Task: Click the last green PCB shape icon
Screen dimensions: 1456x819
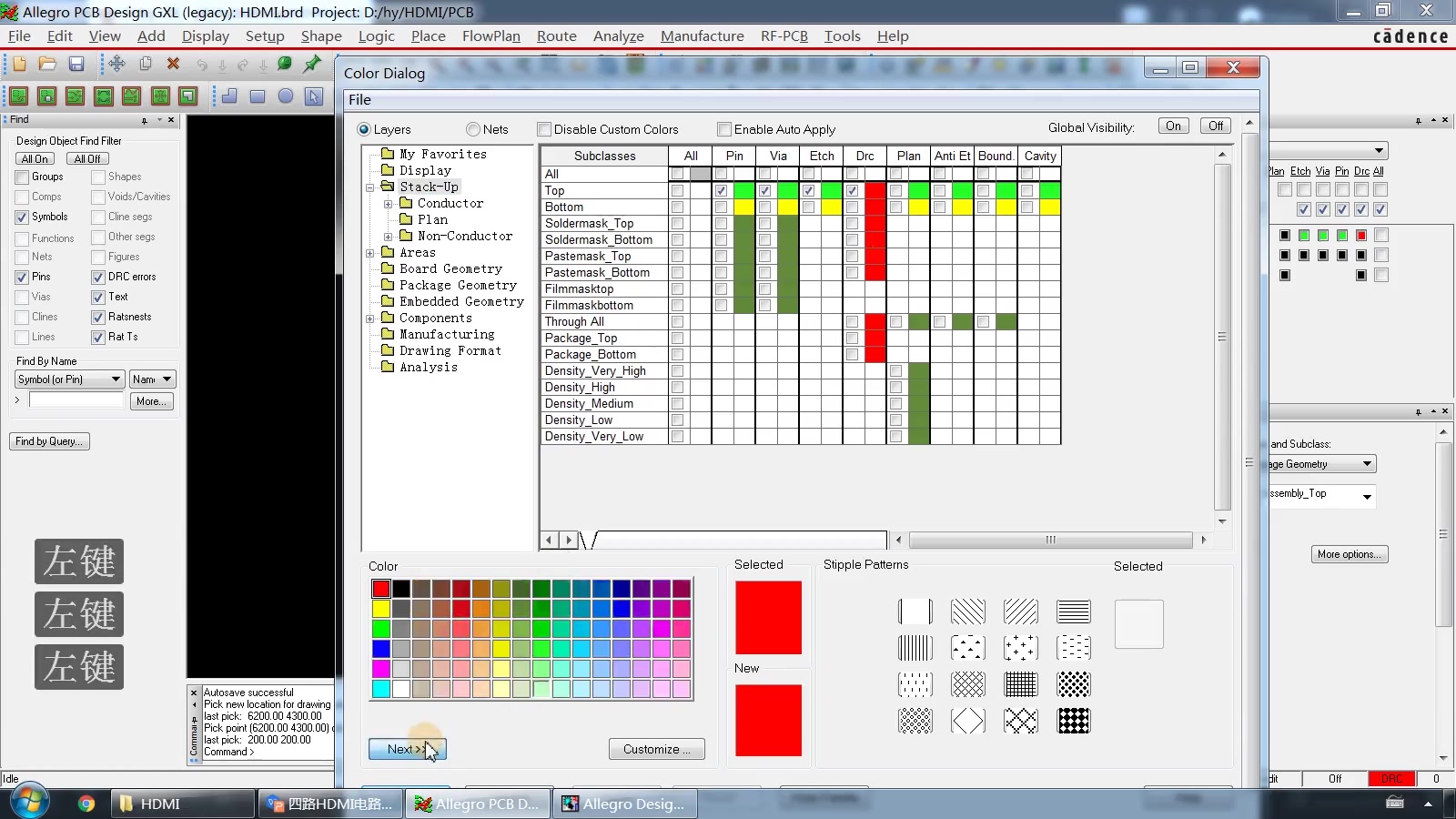Action: coord(188,96)
